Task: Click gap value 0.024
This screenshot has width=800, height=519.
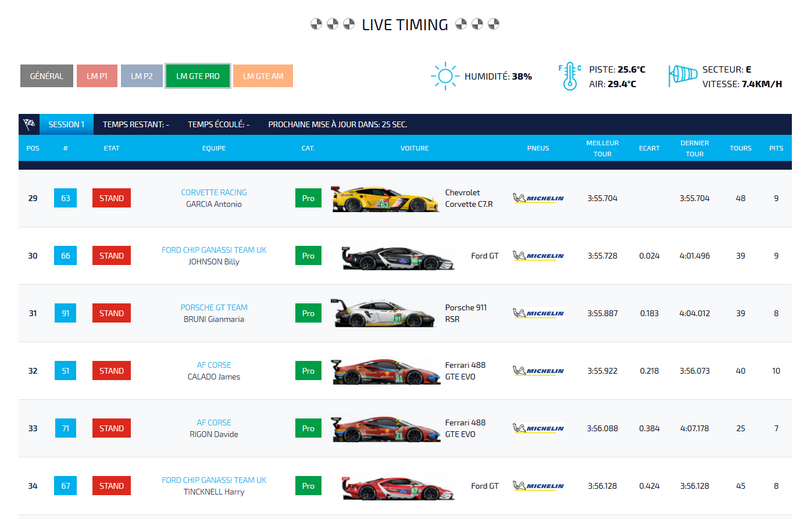Action: pos(649,256)
